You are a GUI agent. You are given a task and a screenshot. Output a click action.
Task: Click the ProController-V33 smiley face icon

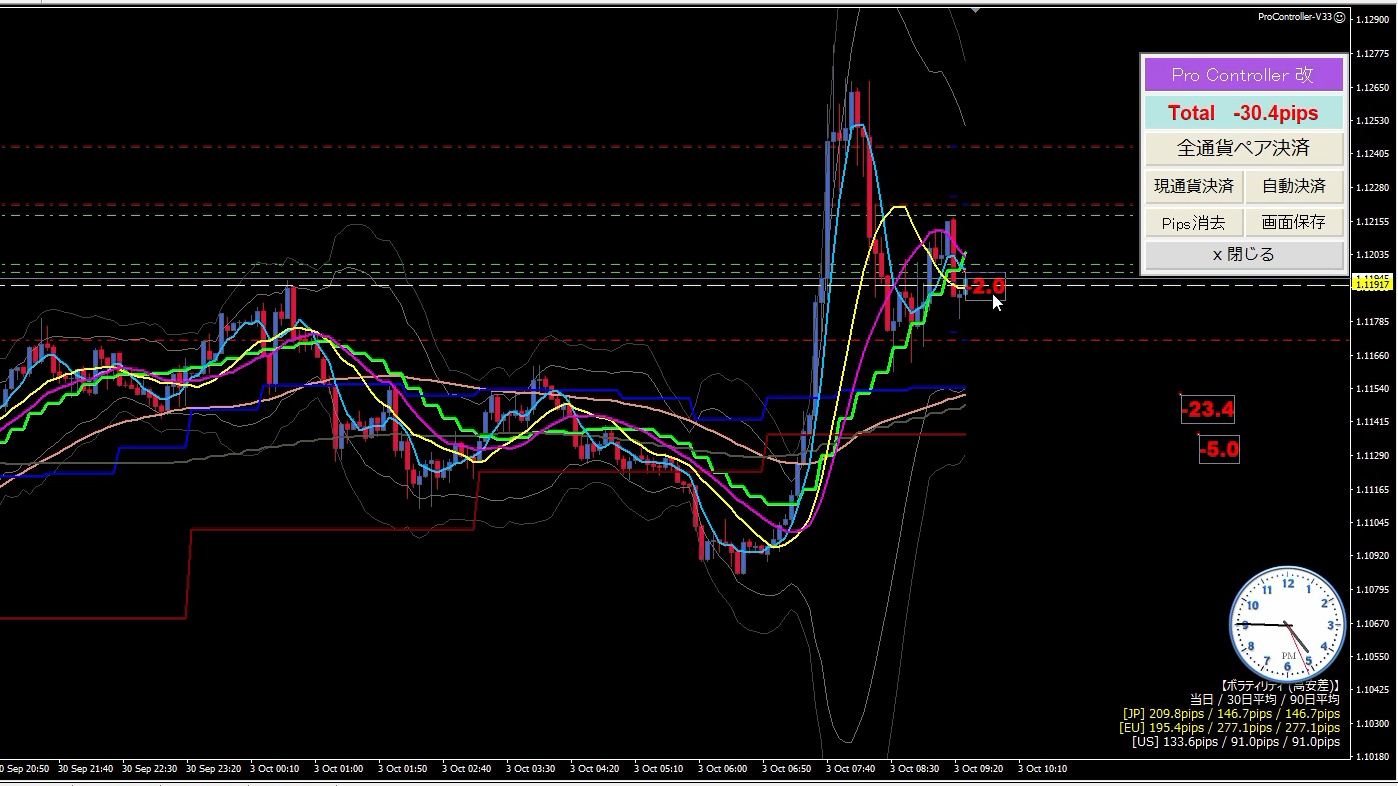(1339, 17)
